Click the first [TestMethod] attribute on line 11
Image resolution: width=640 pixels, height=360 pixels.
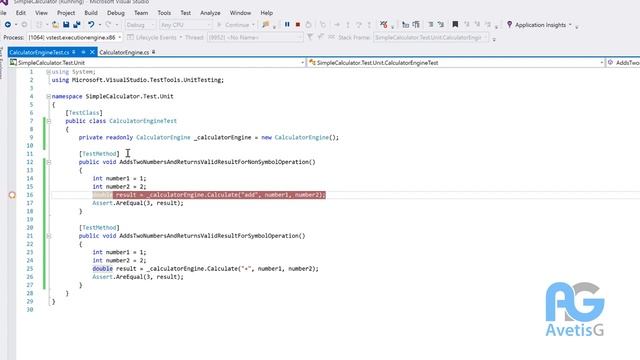pos(99,154)
